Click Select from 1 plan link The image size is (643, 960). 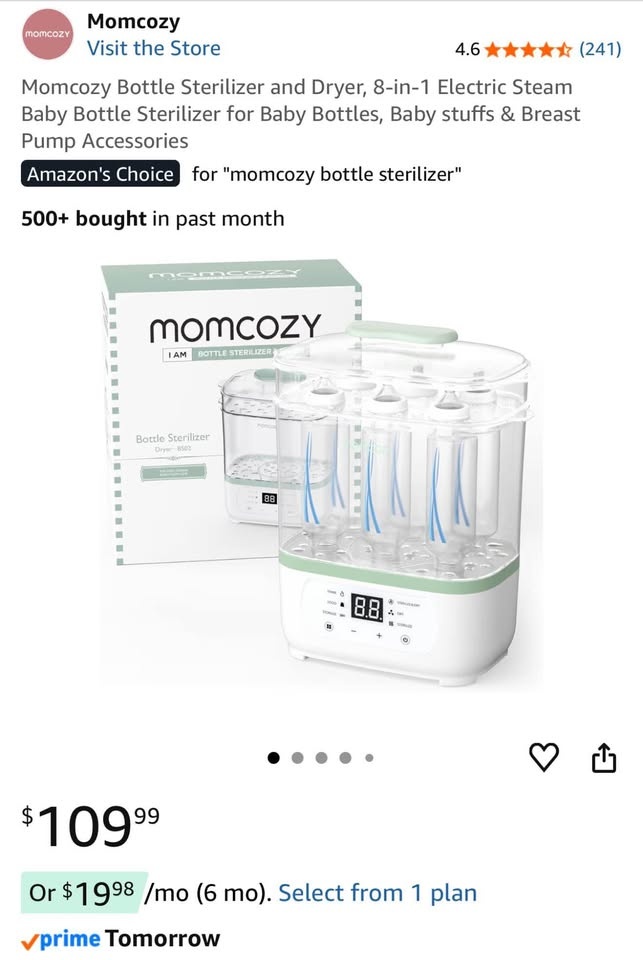[377, 893]
